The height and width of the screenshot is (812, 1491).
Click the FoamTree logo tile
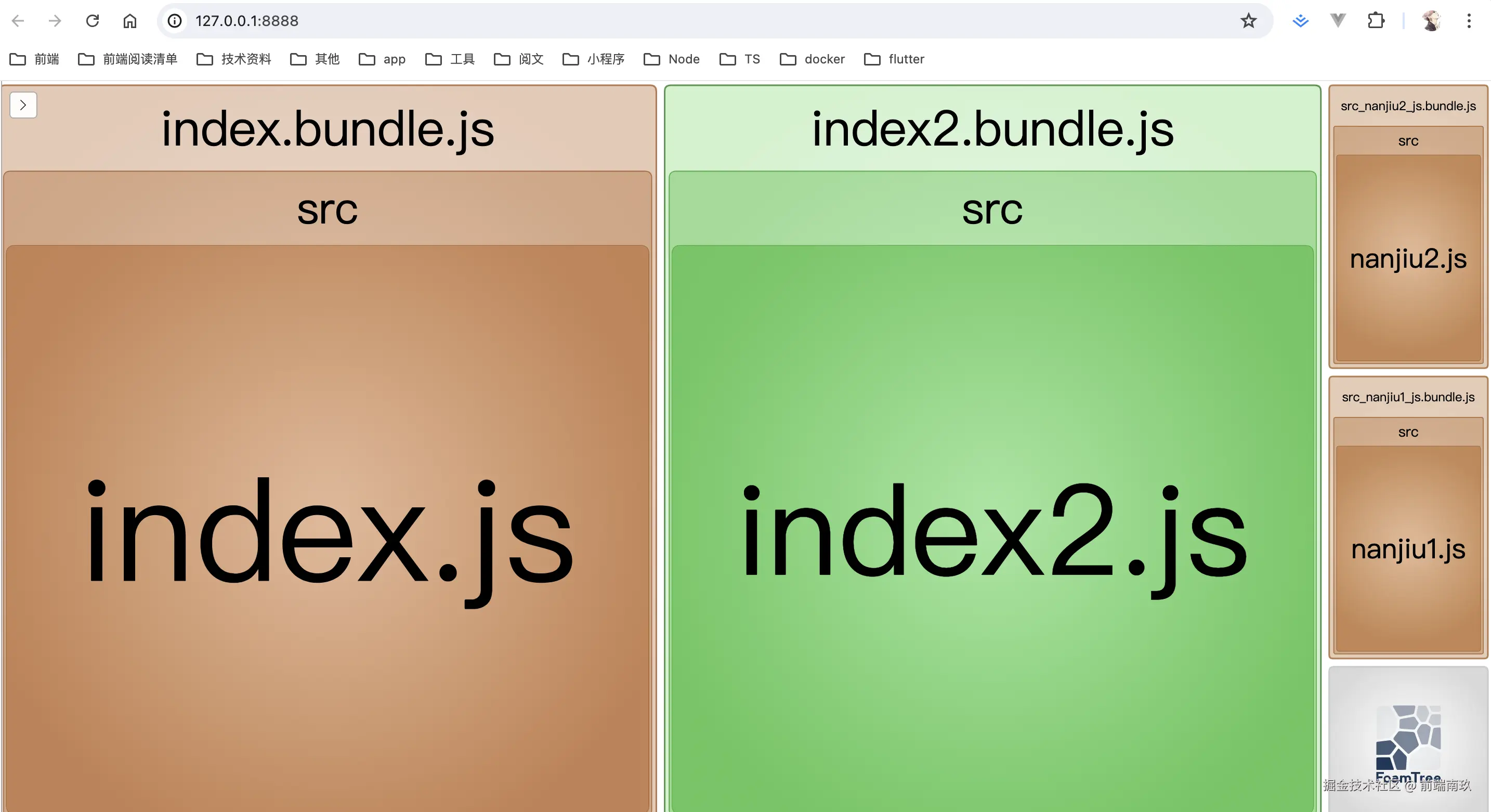(x=1408, y=738)
